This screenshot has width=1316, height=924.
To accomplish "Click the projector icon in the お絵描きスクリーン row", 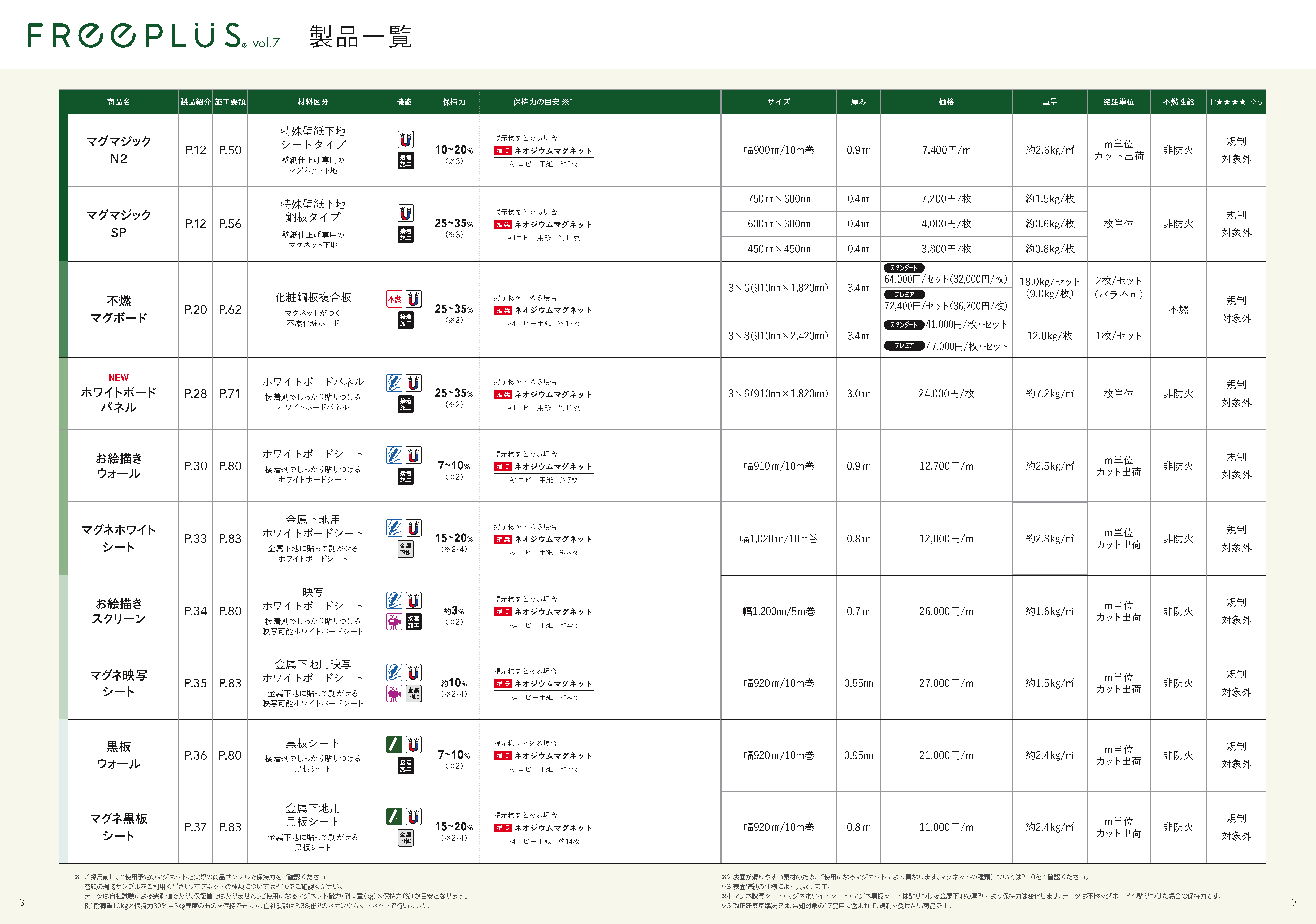I will 394,621.
